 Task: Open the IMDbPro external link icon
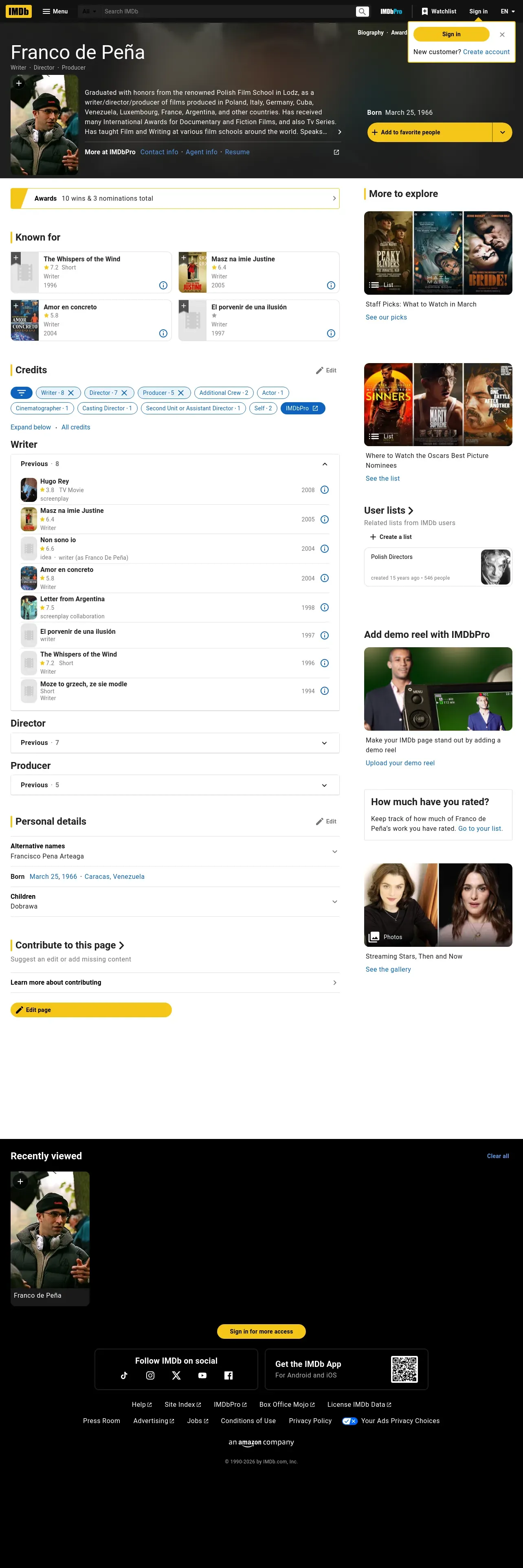click(336, 152)
